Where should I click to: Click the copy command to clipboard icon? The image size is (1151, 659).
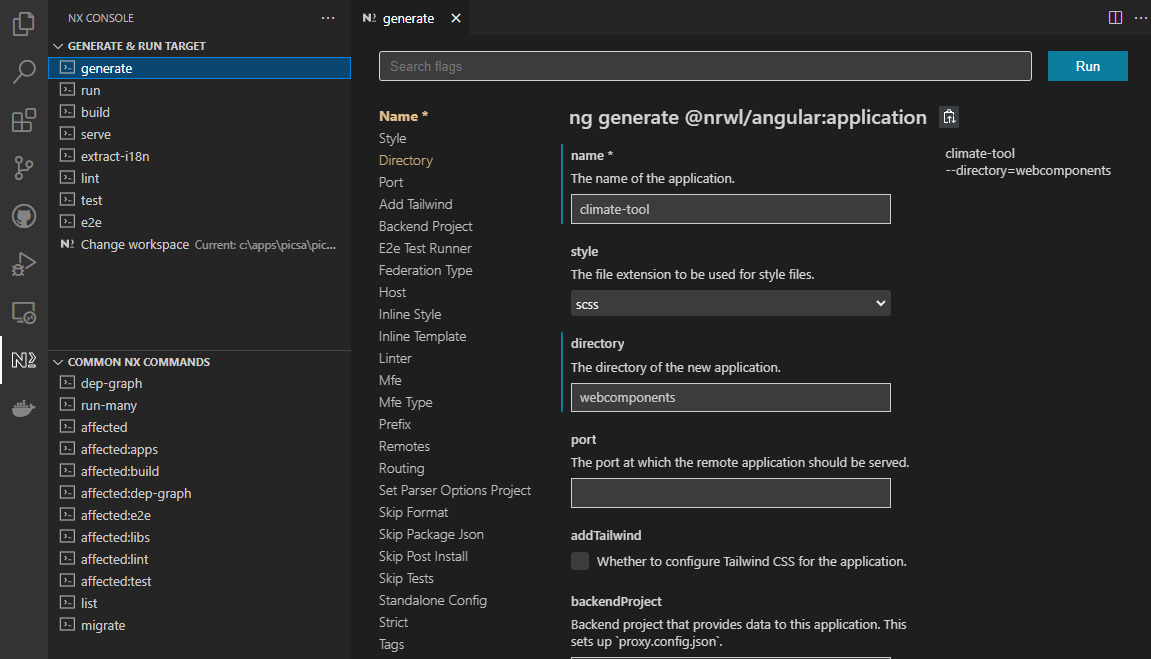point(949,117)
